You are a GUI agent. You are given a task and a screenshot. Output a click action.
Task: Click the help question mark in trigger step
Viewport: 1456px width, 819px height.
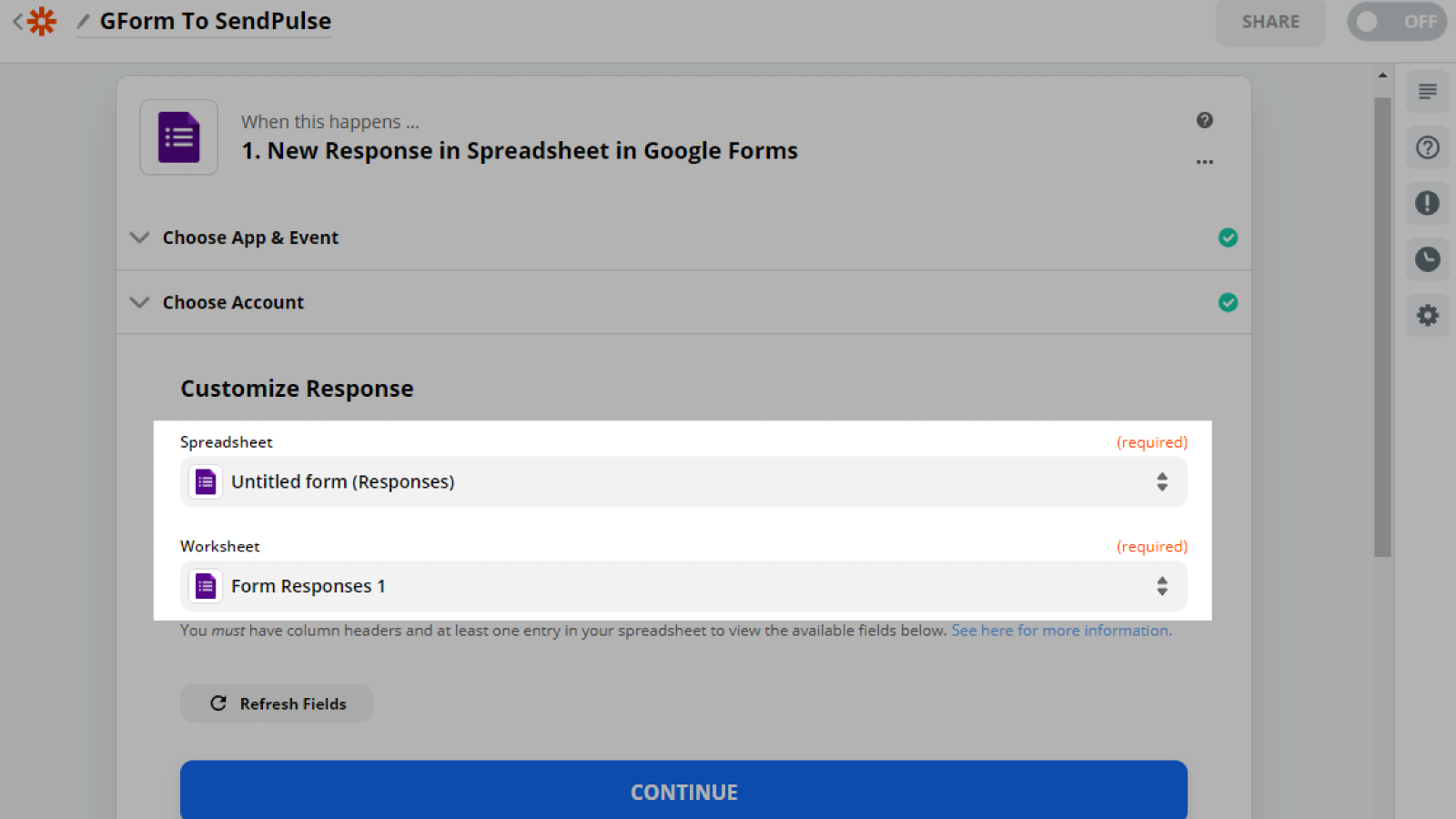tap(1204, 120)
